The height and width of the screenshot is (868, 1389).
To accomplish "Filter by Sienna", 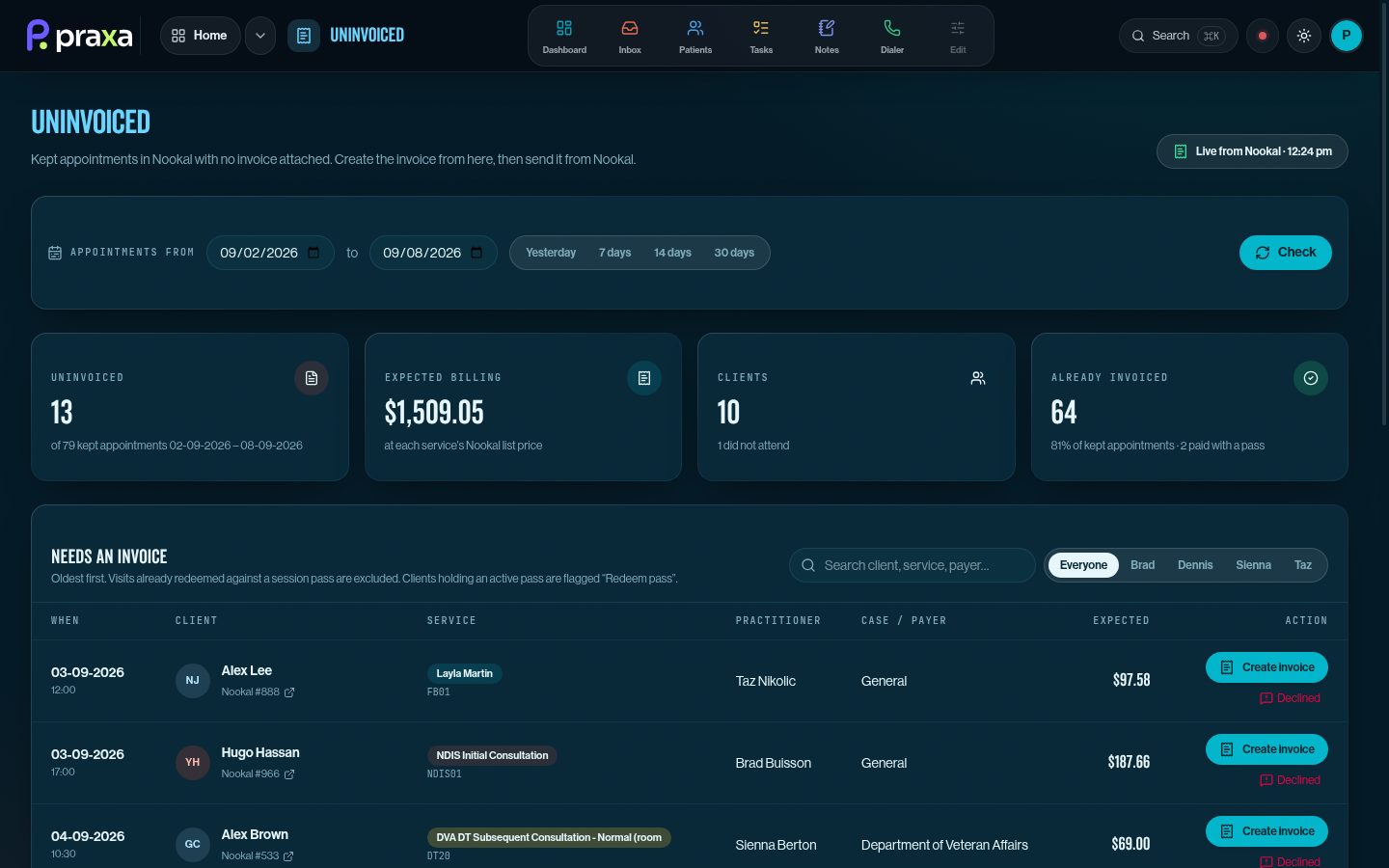I will click(x=1253, y=565).
